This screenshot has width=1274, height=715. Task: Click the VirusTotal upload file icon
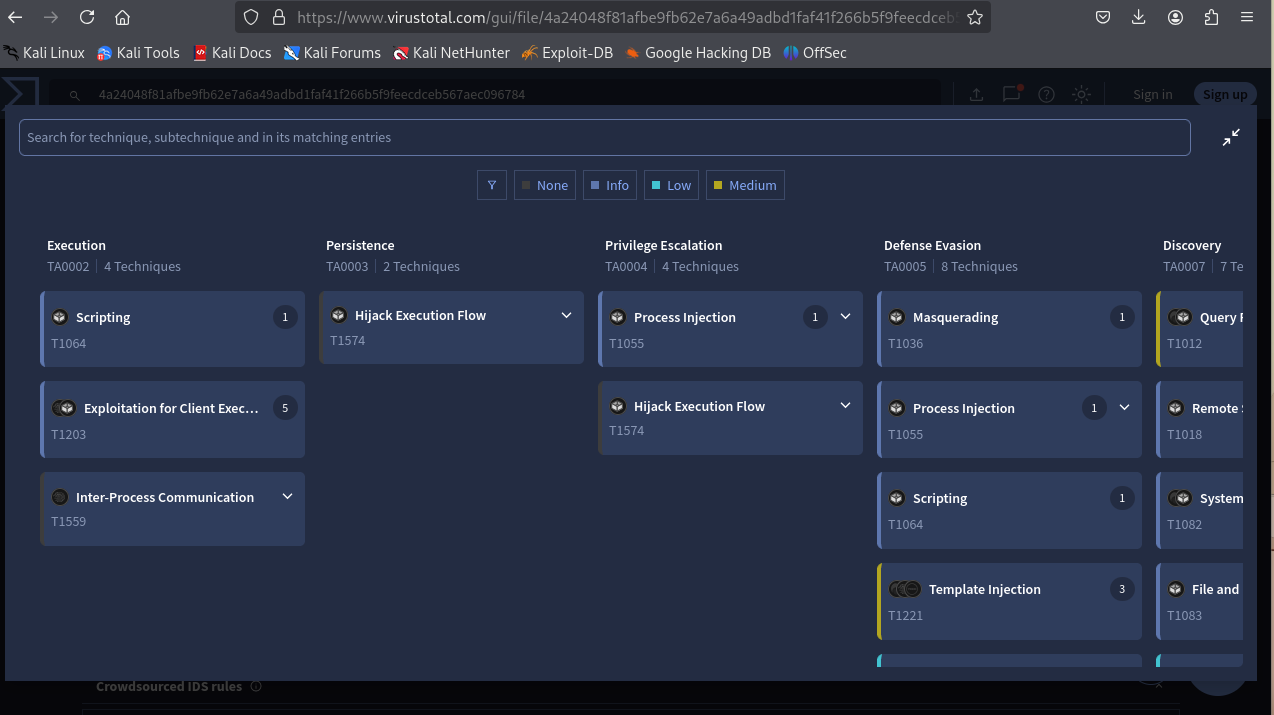click(977, 94)
